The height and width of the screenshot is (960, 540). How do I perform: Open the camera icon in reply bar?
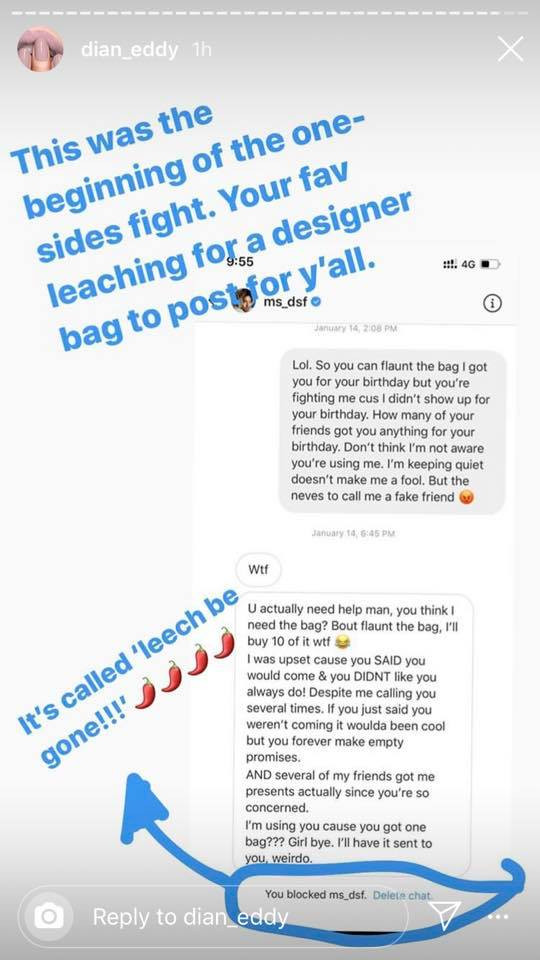point(47,917)
